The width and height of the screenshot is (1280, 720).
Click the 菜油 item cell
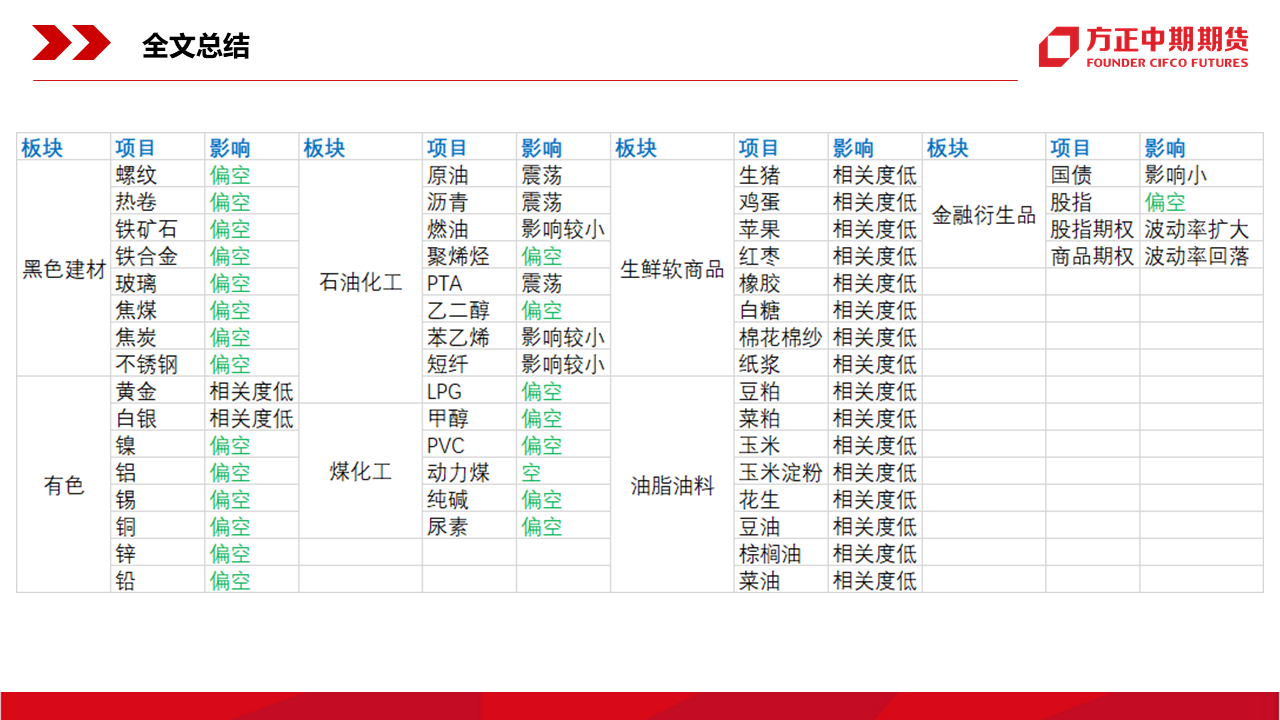[781, 580]
